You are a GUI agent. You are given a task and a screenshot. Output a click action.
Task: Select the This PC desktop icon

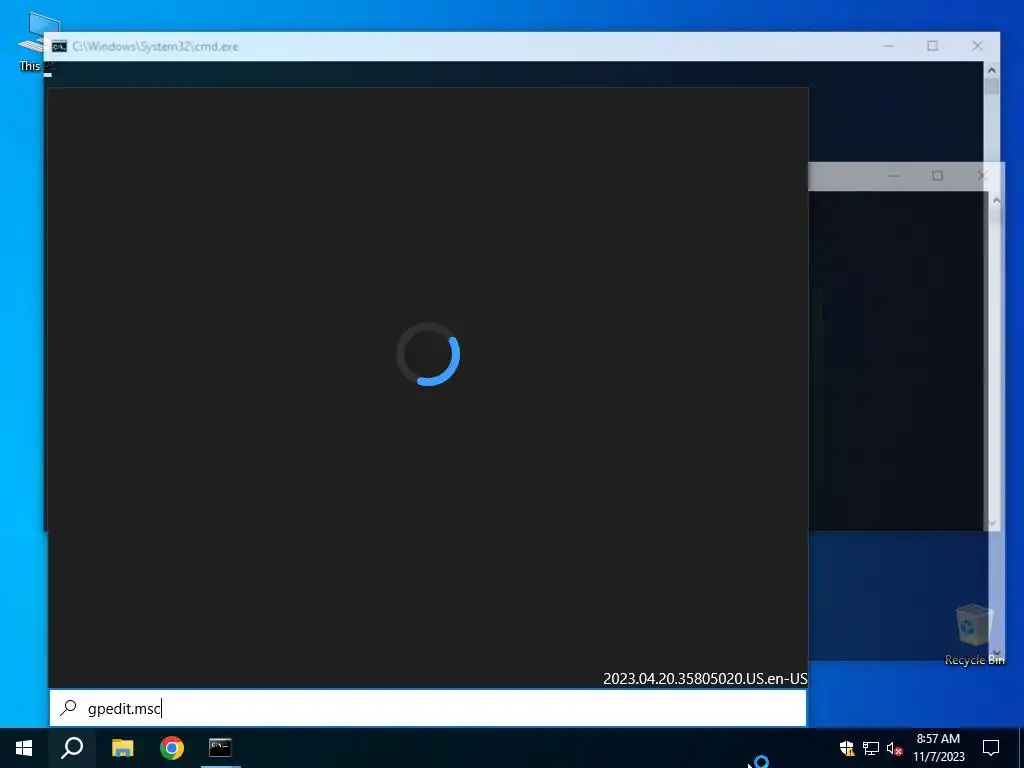point(37,41)
